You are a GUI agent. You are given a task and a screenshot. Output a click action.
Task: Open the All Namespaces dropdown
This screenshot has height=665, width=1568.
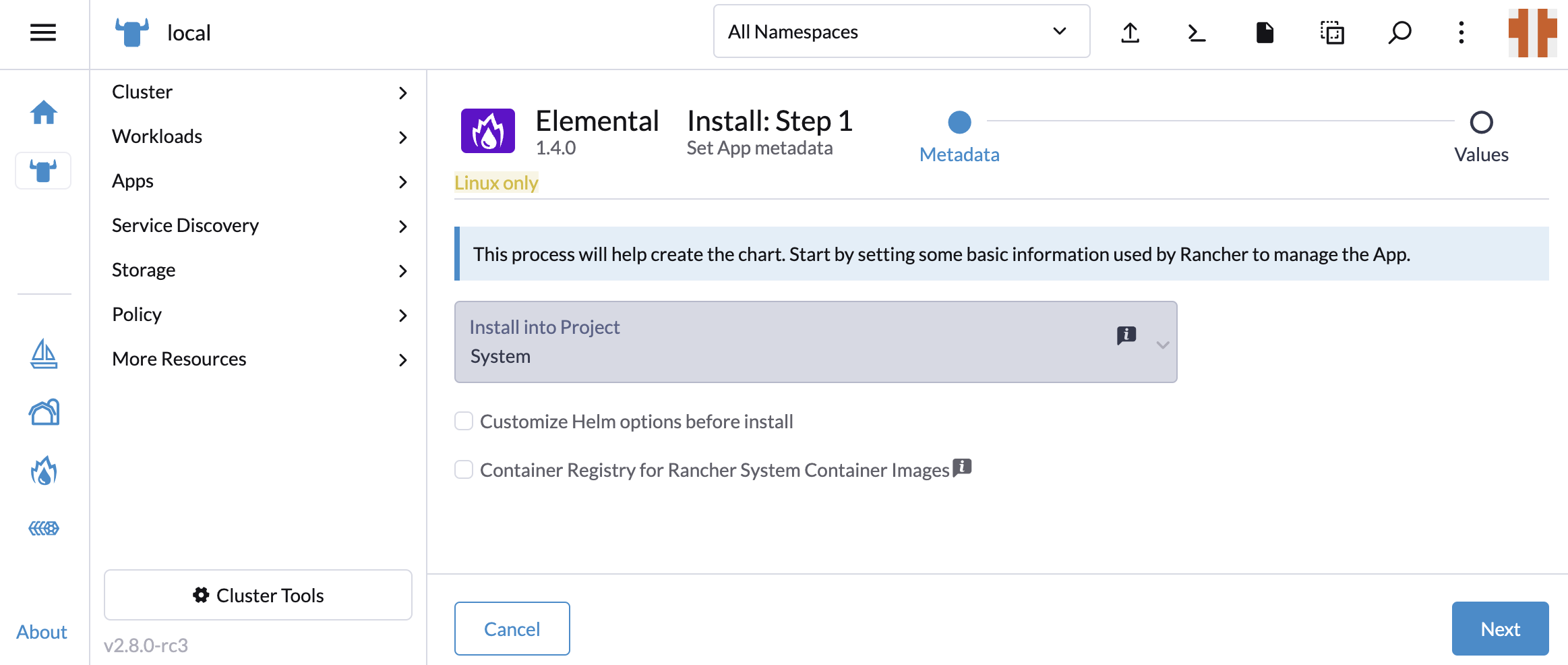901,32
